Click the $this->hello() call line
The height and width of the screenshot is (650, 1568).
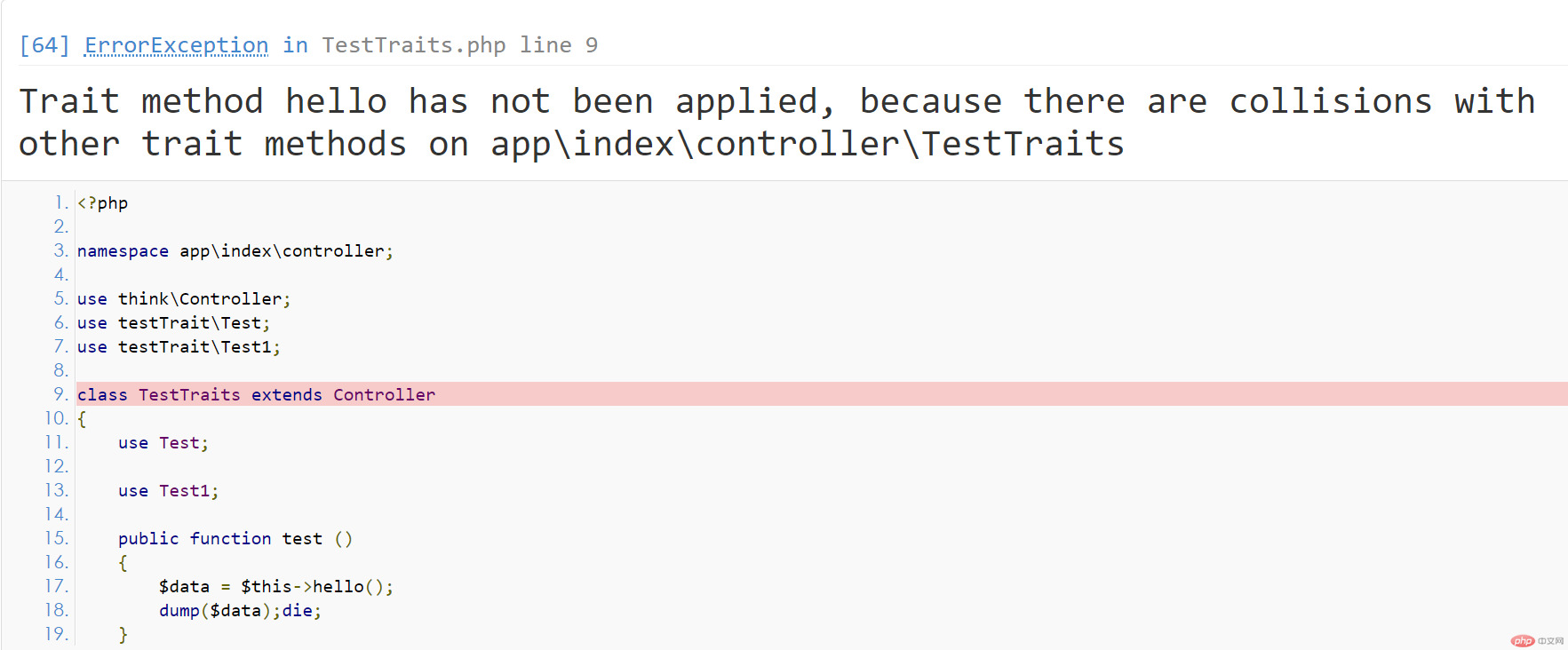[276, 587]
